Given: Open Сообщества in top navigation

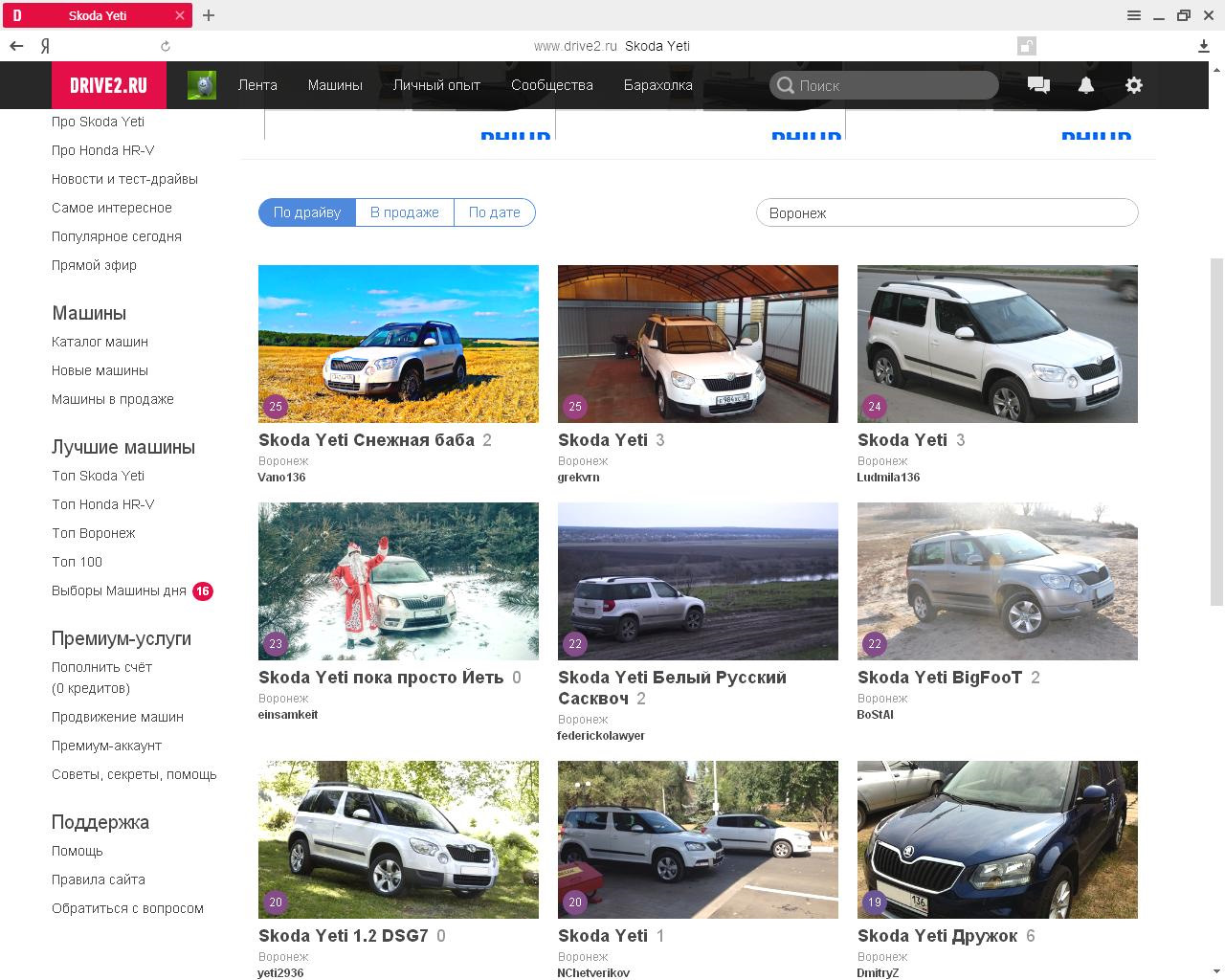Looking at the screenshot, I should [x=552, y=85].
